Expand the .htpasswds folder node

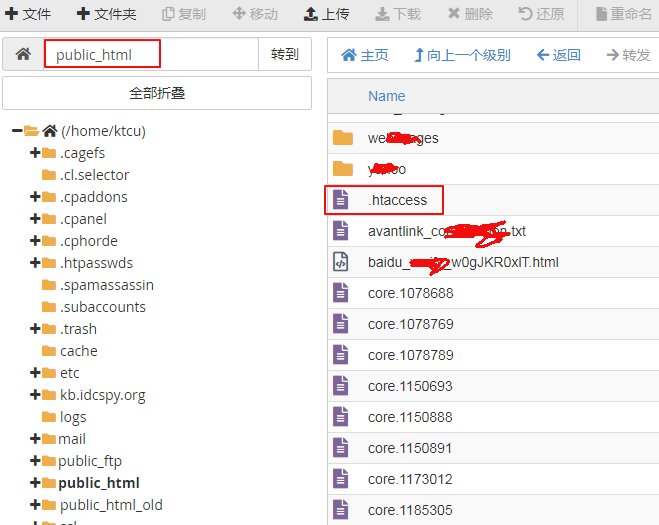click(35, 263)
